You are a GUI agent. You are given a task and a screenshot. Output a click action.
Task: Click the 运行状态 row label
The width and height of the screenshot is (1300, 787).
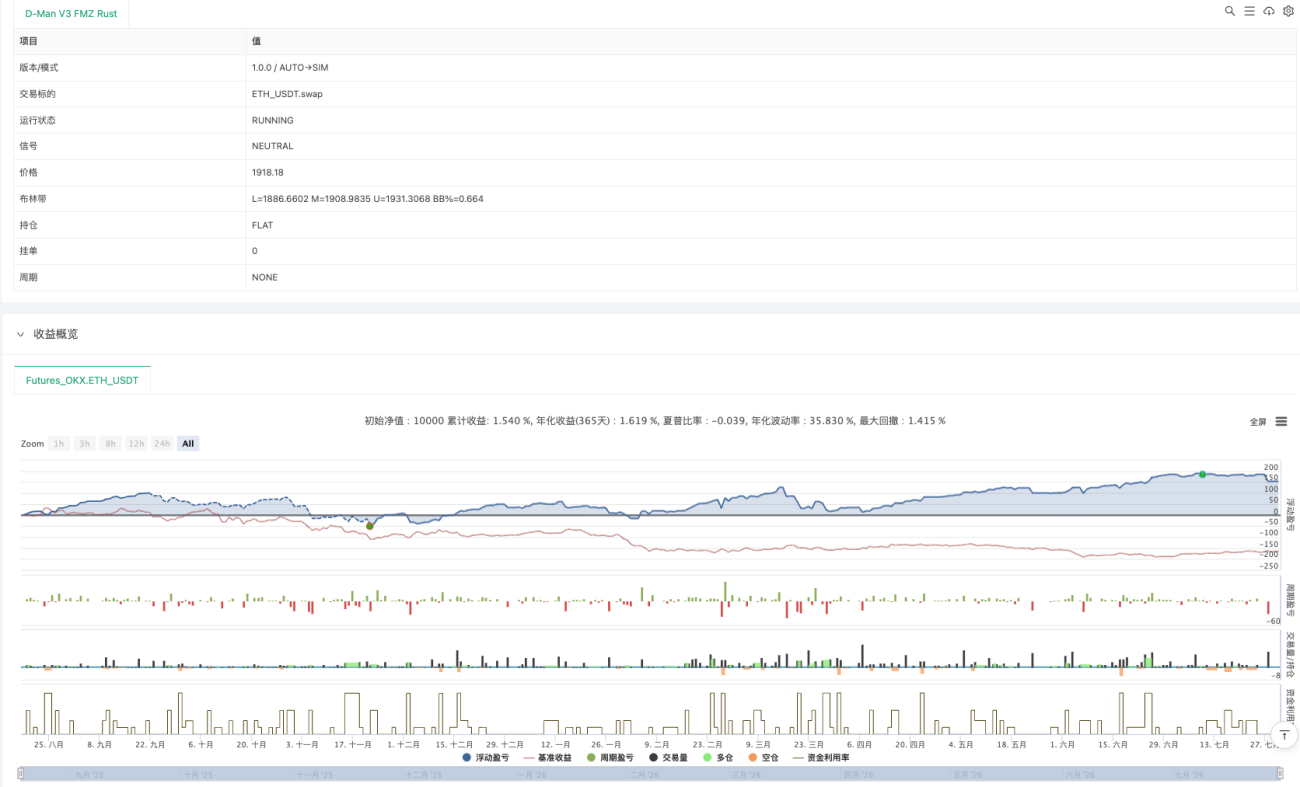pyautogui.click(x=37, y=120)
